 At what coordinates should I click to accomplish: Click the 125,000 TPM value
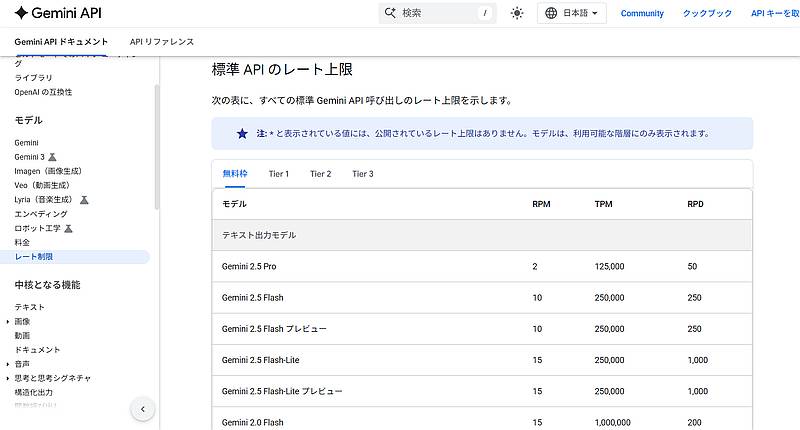pyautogui.click(x=609, y=266)
